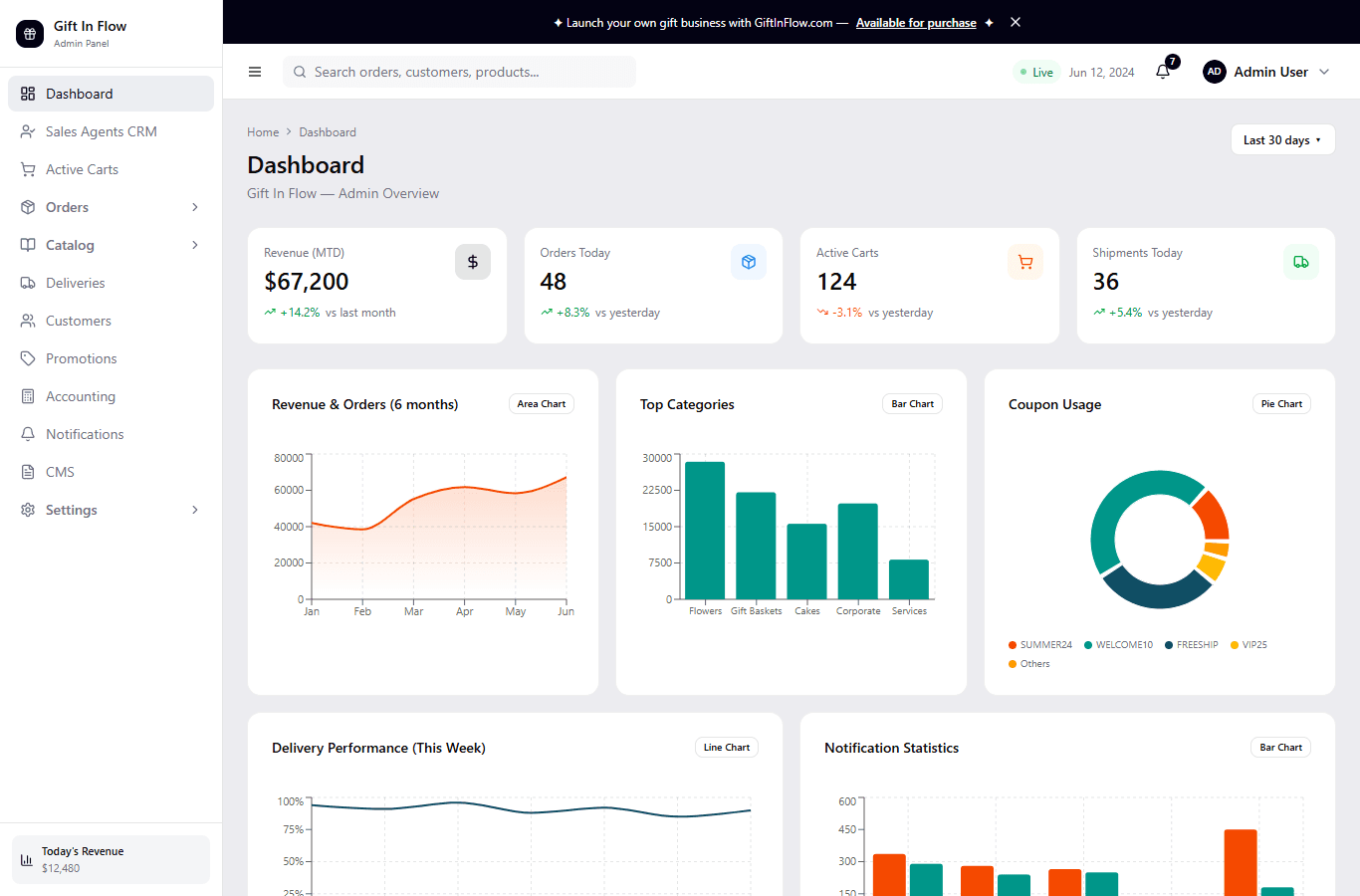Click the Notifications sidebar bell icon

28,434
